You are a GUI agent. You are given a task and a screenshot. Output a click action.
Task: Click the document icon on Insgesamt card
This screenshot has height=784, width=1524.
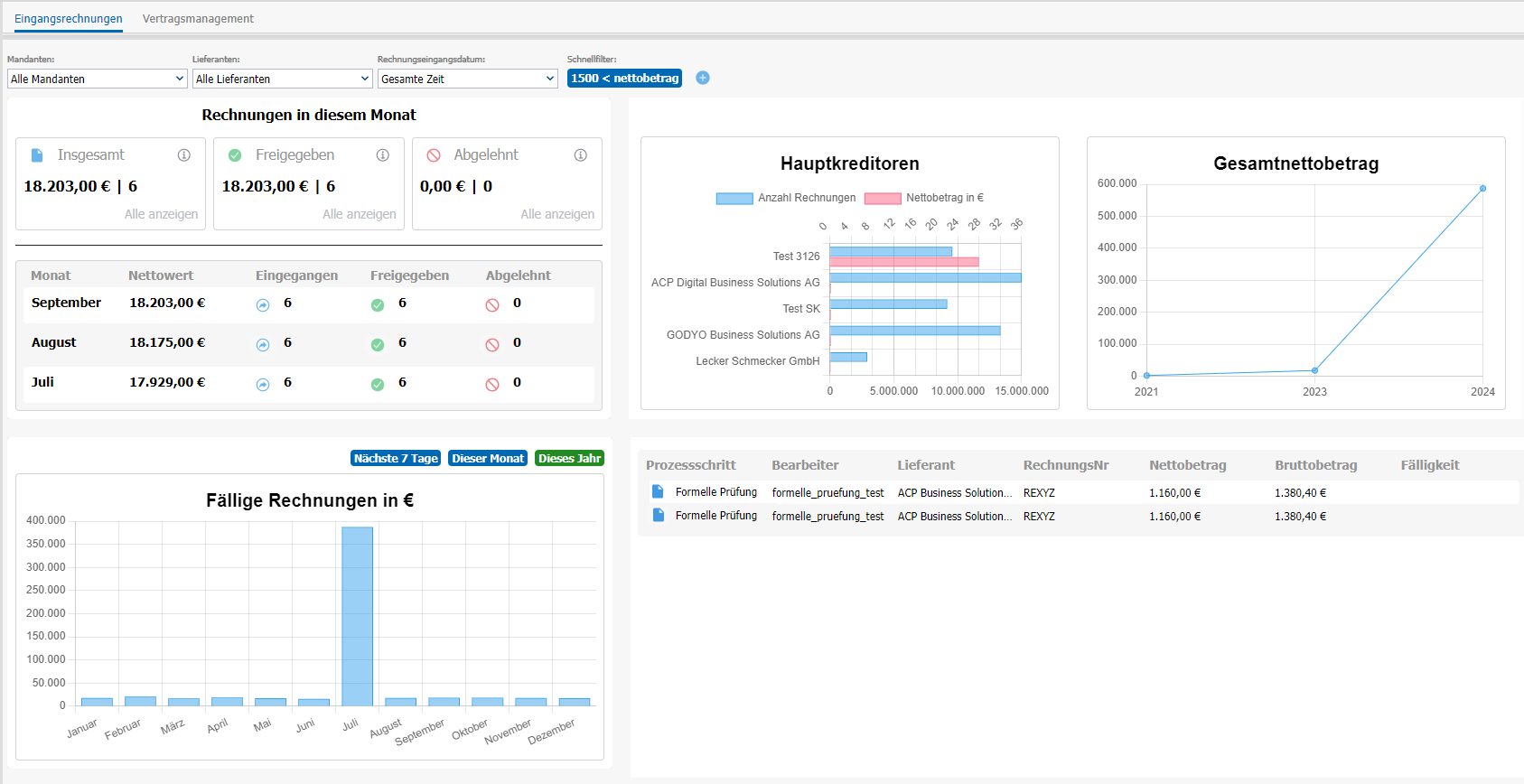37,155
